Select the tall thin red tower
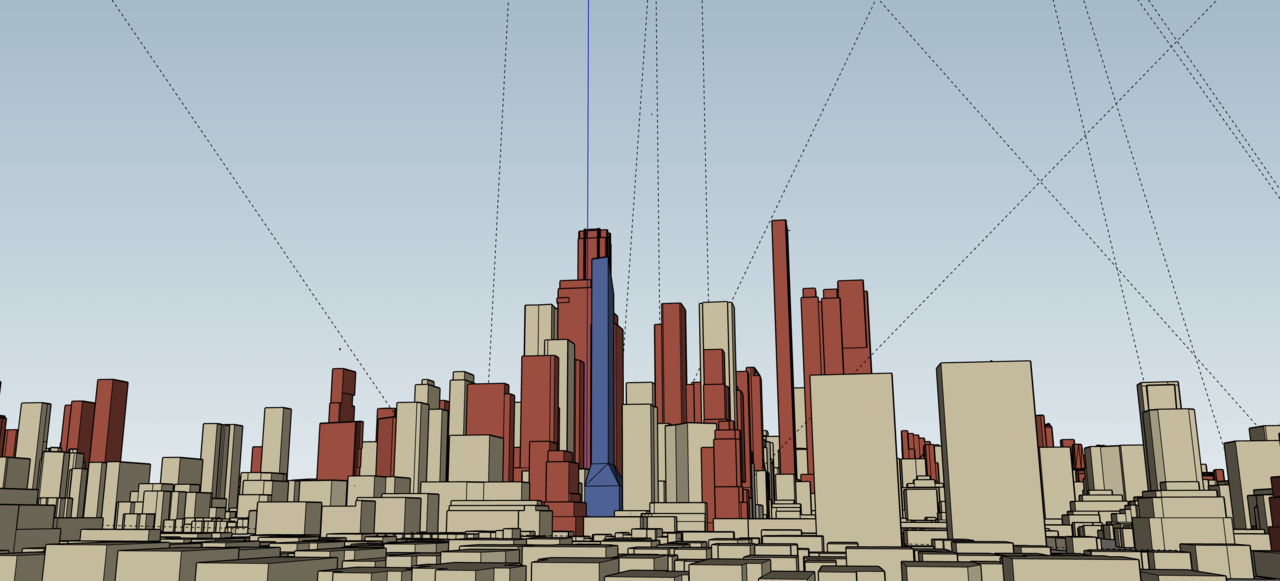This screenshot has width=1280, height=581. point(782,347)
